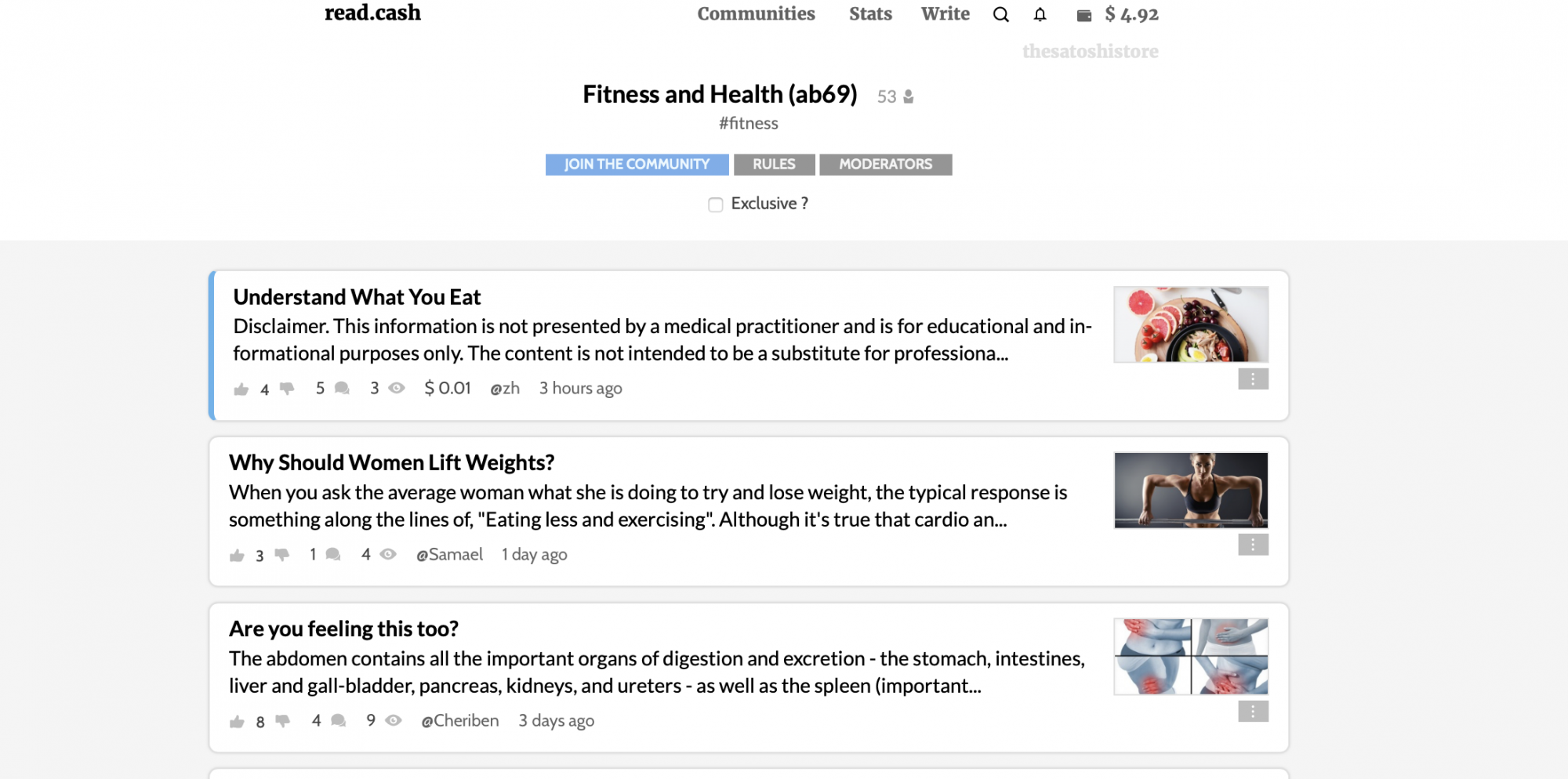Open three-dot menu for 'Understand What You Eat'

1253,379
